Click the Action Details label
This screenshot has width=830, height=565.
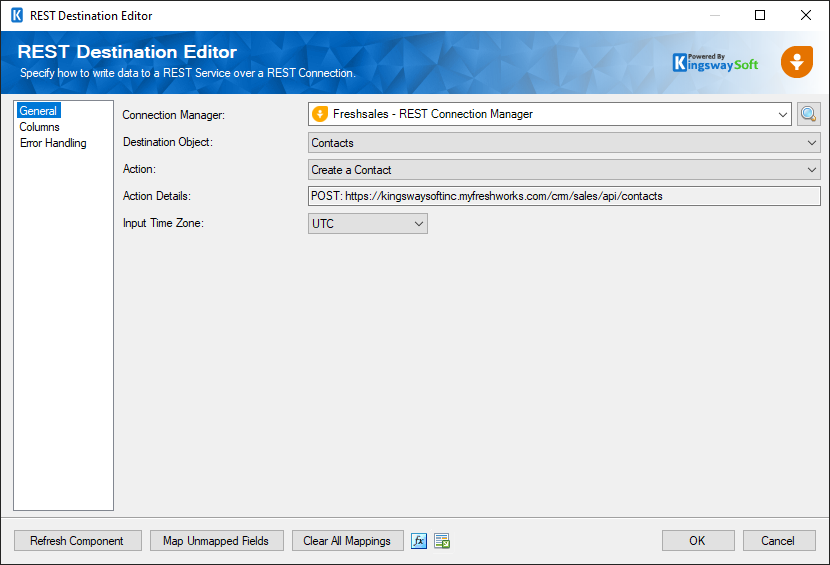[157, 196]
